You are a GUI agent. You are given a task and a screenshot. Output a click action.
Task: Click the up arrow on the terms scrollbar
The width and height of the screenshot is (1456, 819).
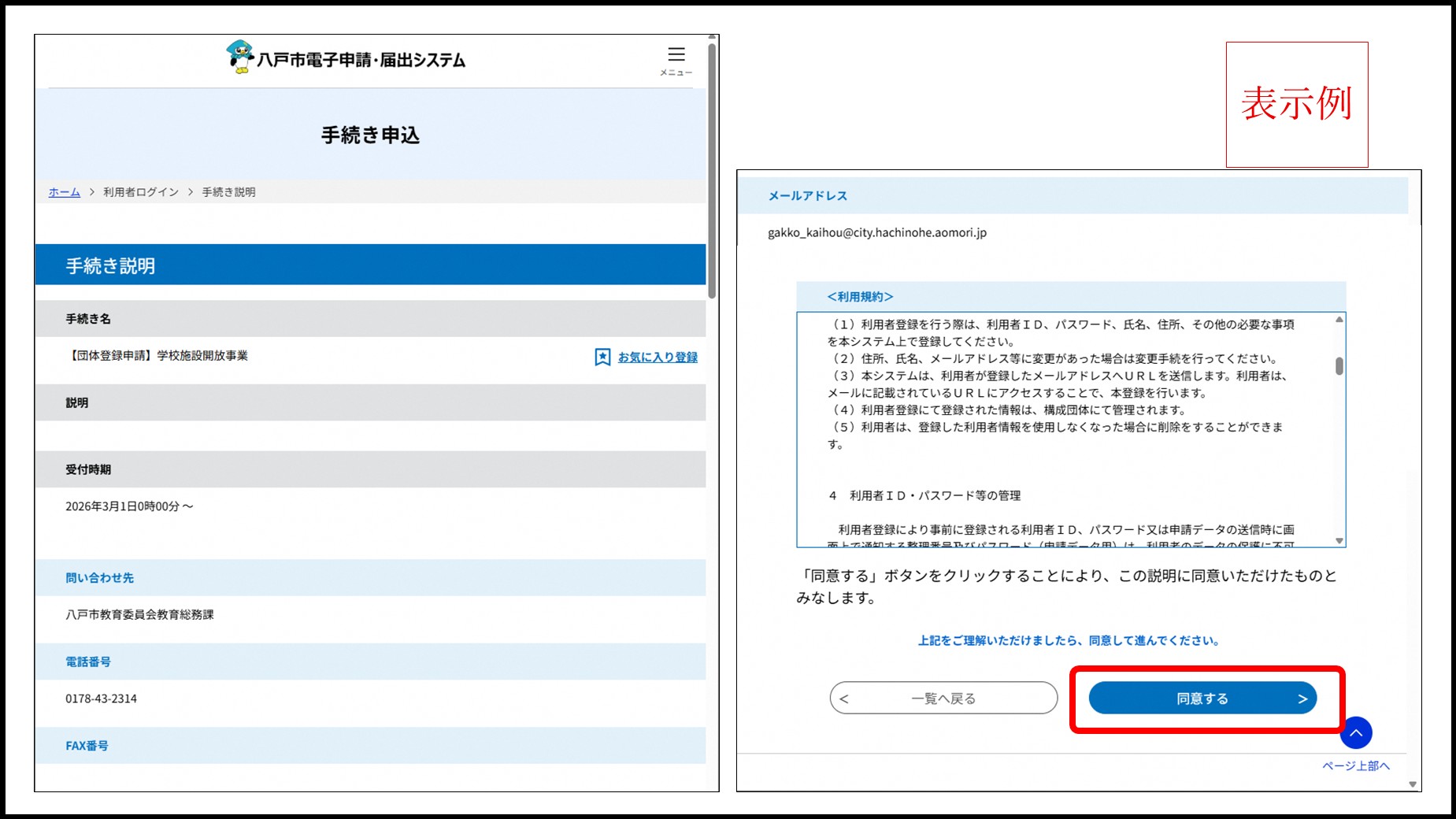(x=1339, y=319)
